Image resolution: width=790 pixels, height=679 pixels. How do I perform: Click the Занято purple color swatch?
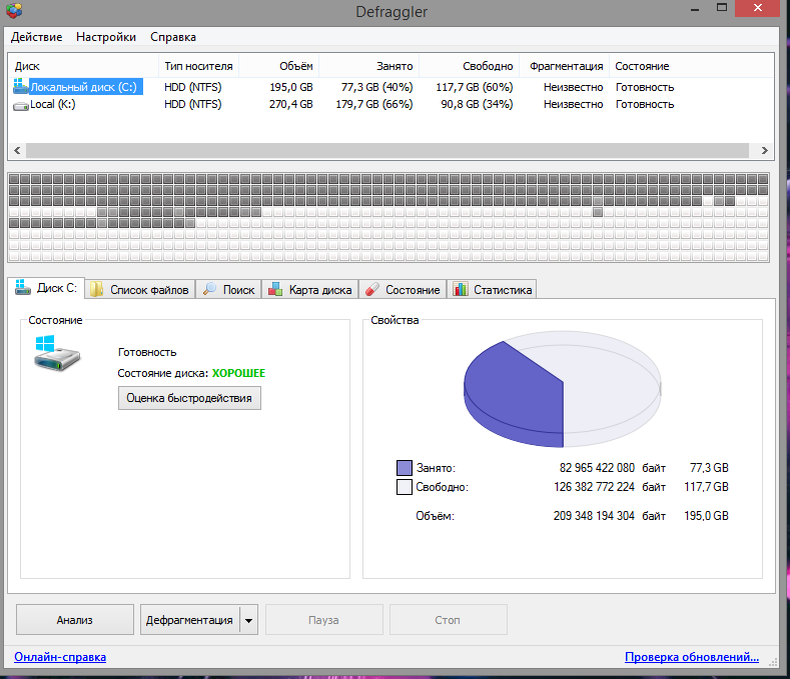[x=404, y=468]
